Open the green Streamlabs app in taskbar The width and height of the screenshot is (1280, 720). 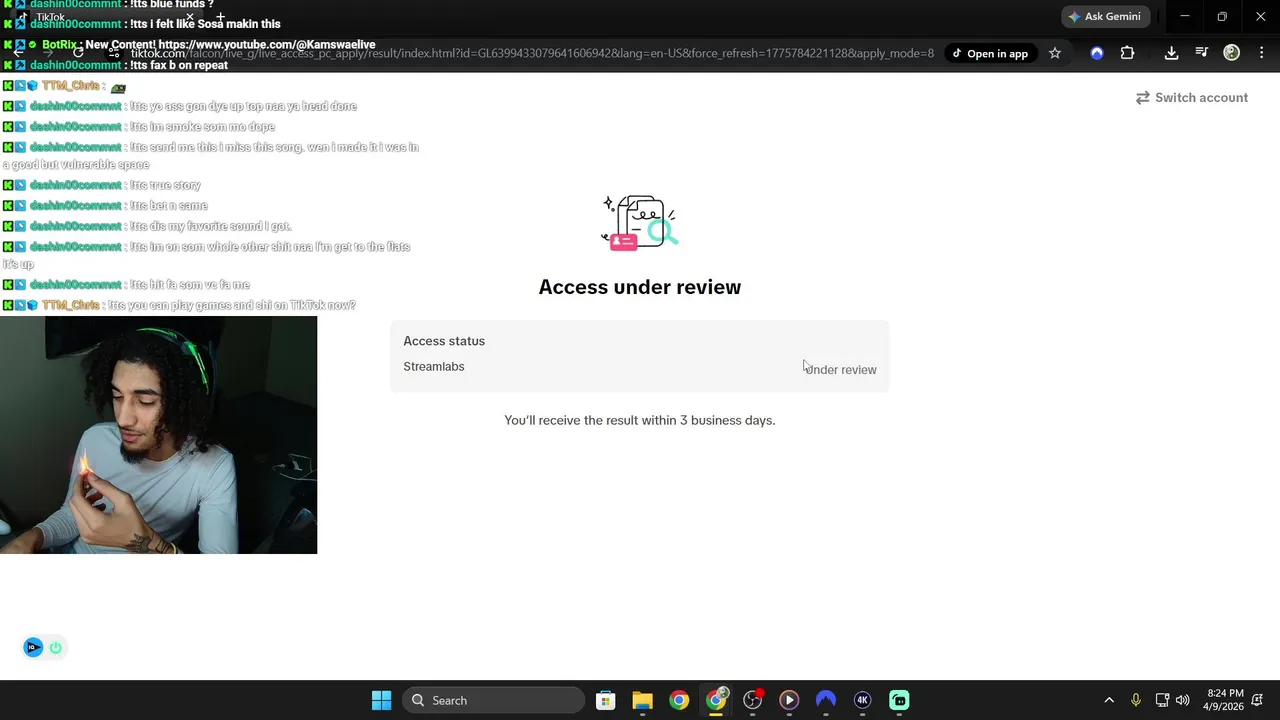[x=899, y=700]
